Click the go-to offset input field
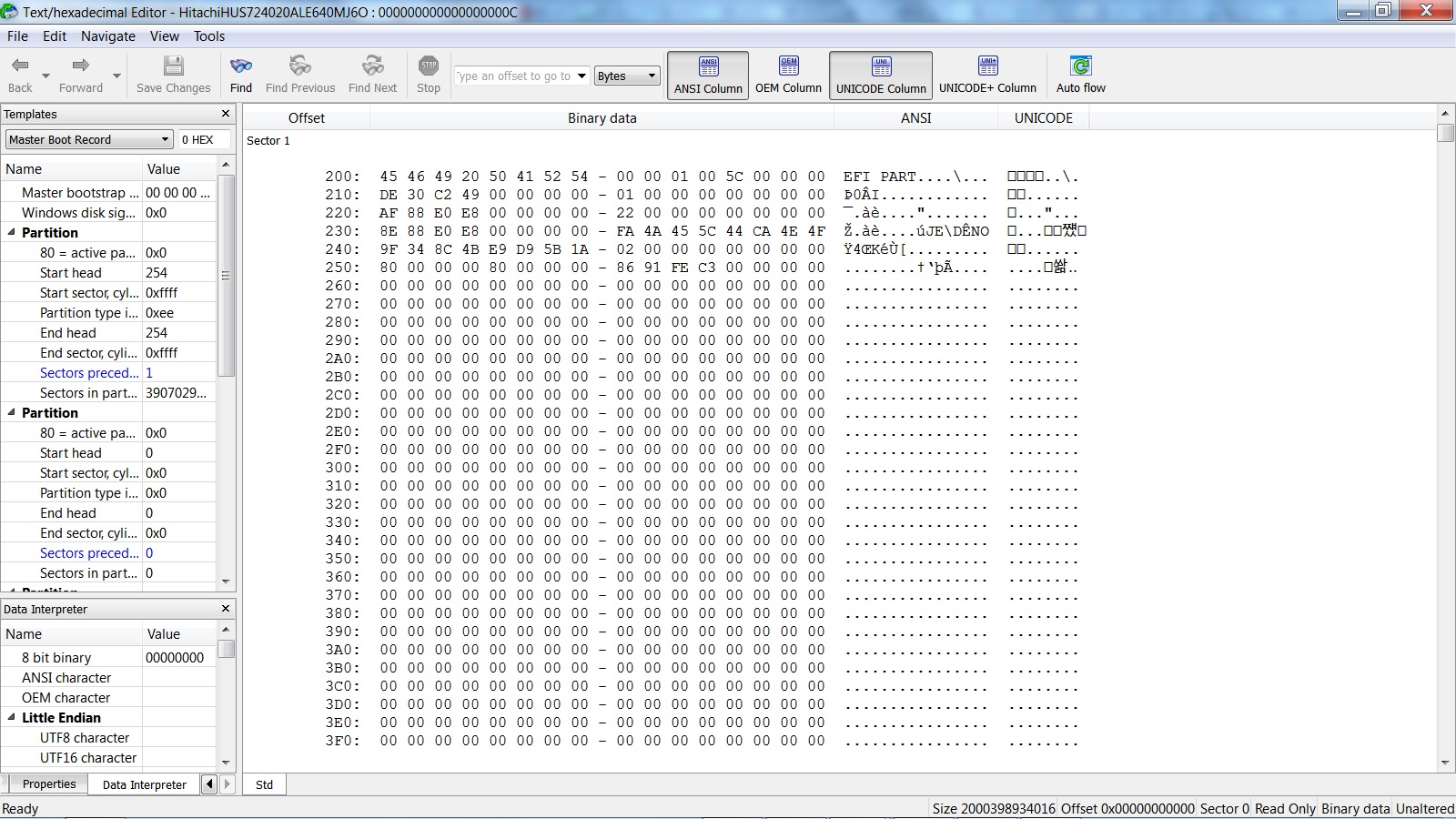 (515, 76)
